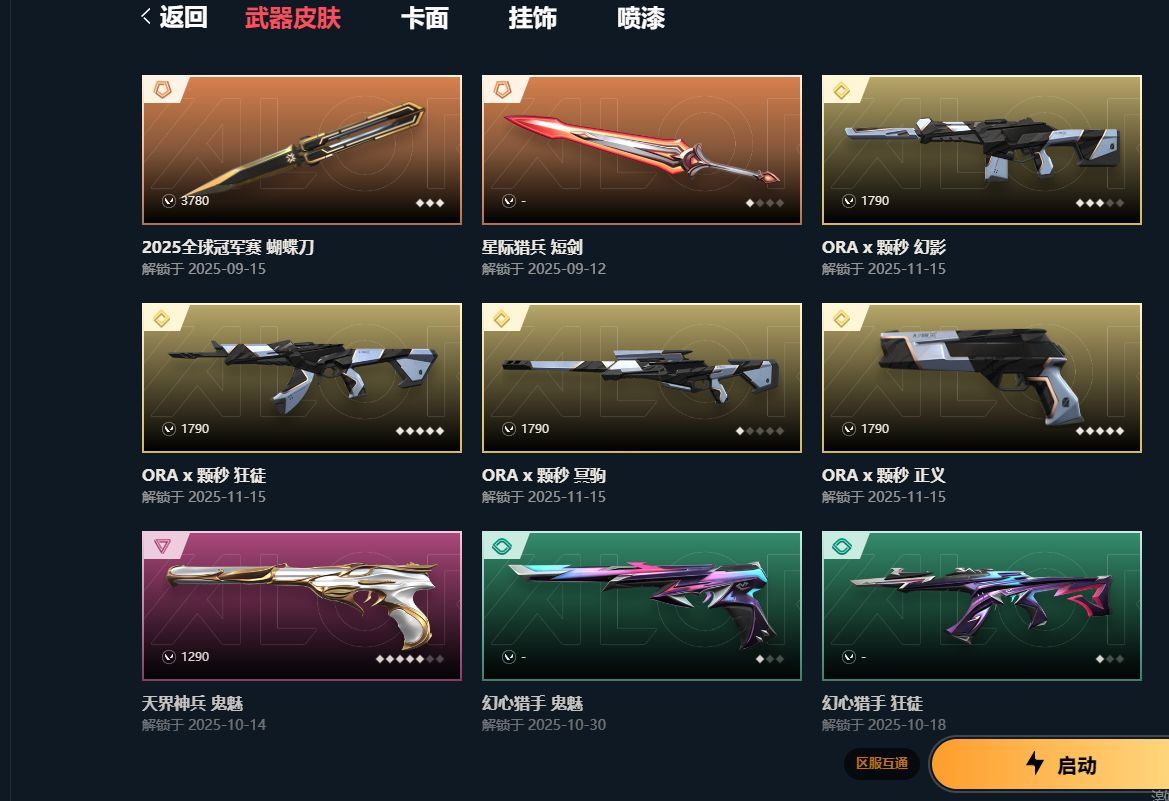The height and width of the screenshot is (801, 1169).
Task: Go back using the 返回 chevron
Action: tap(174, 16)
